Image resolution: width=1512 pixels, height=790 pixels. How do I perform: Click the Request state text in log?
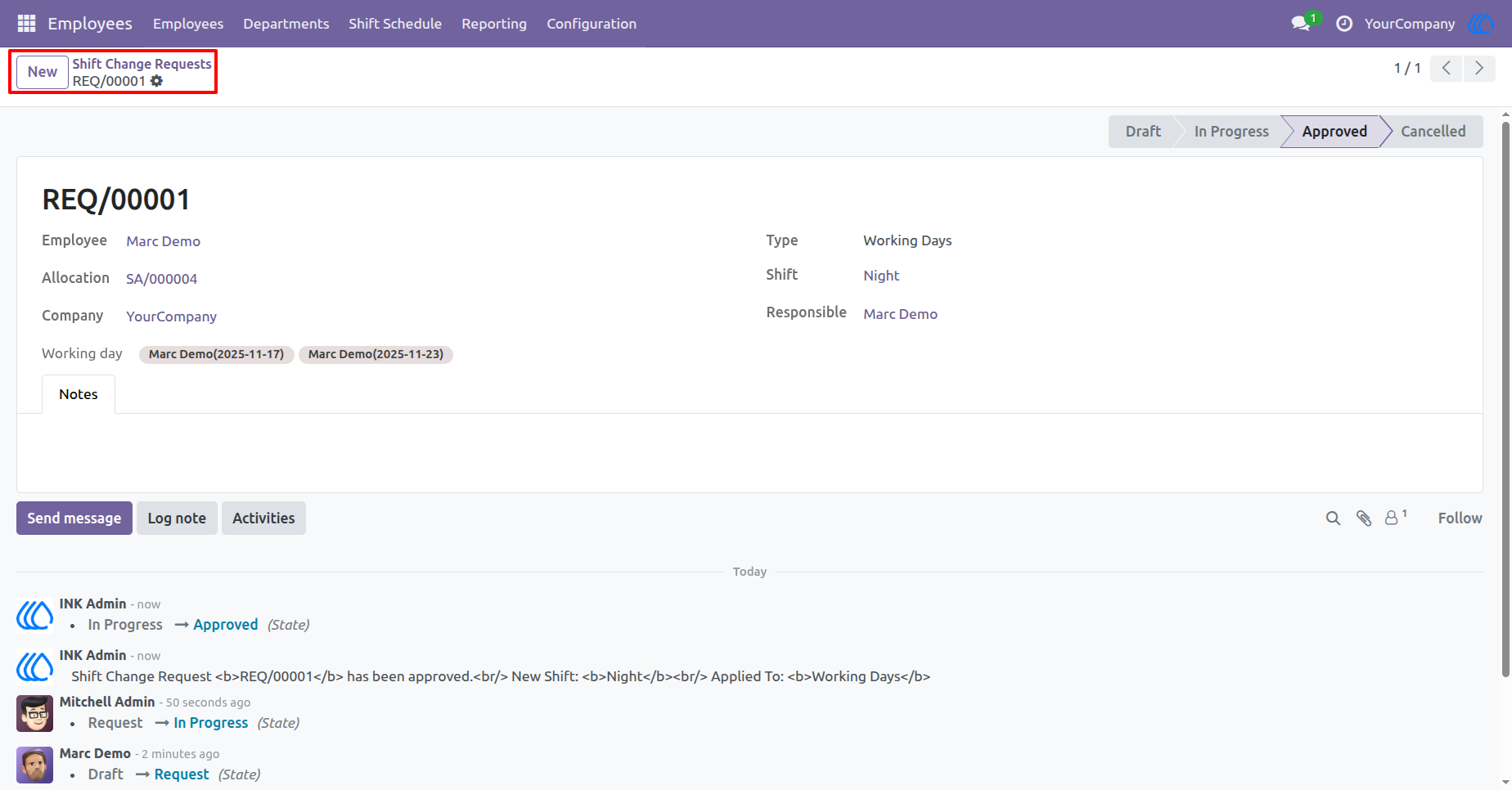[x=182, y=774]
